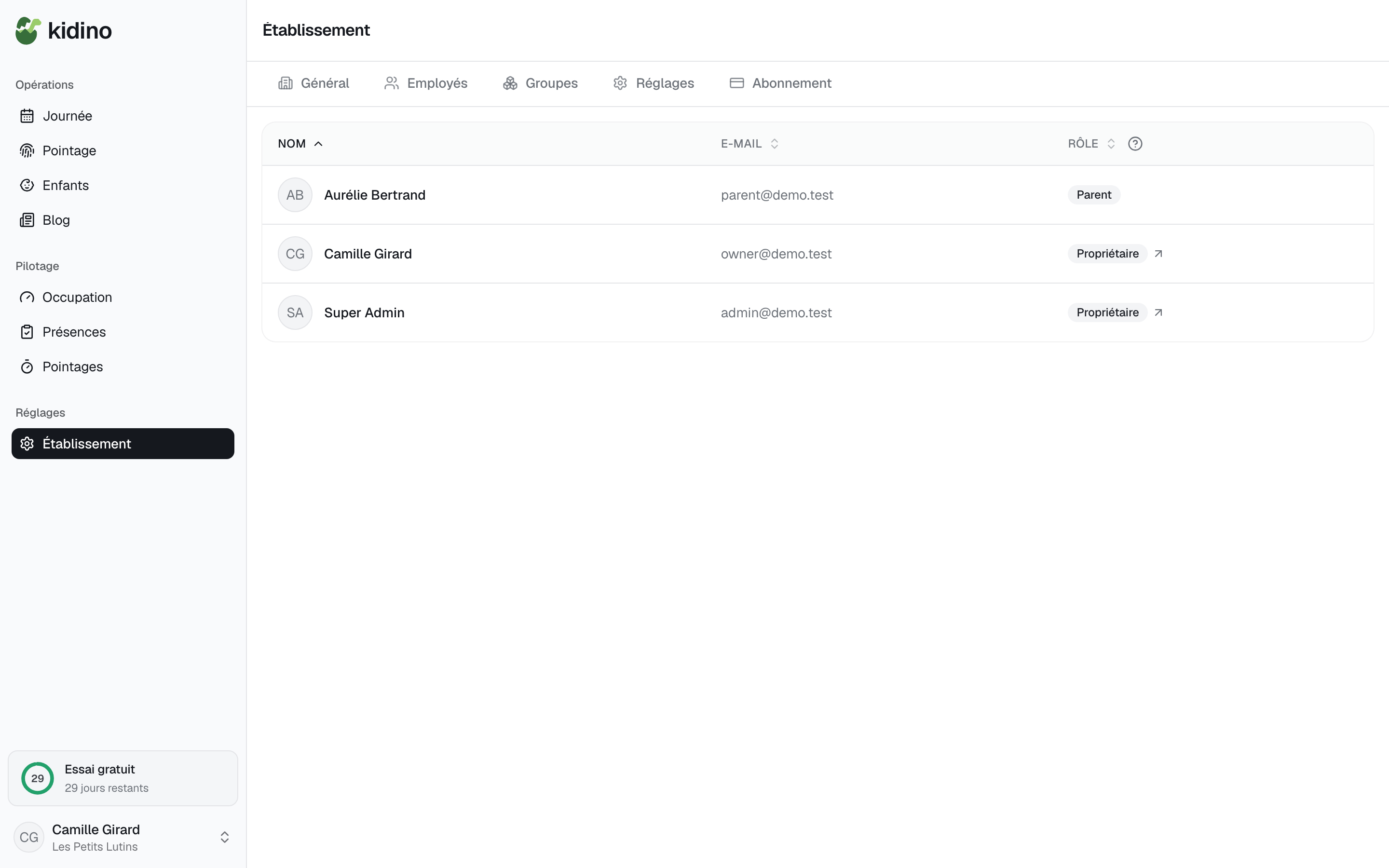Sort the table by Nom column
The height and width of the screenshot is (868, 1389).
pos(300,144)
